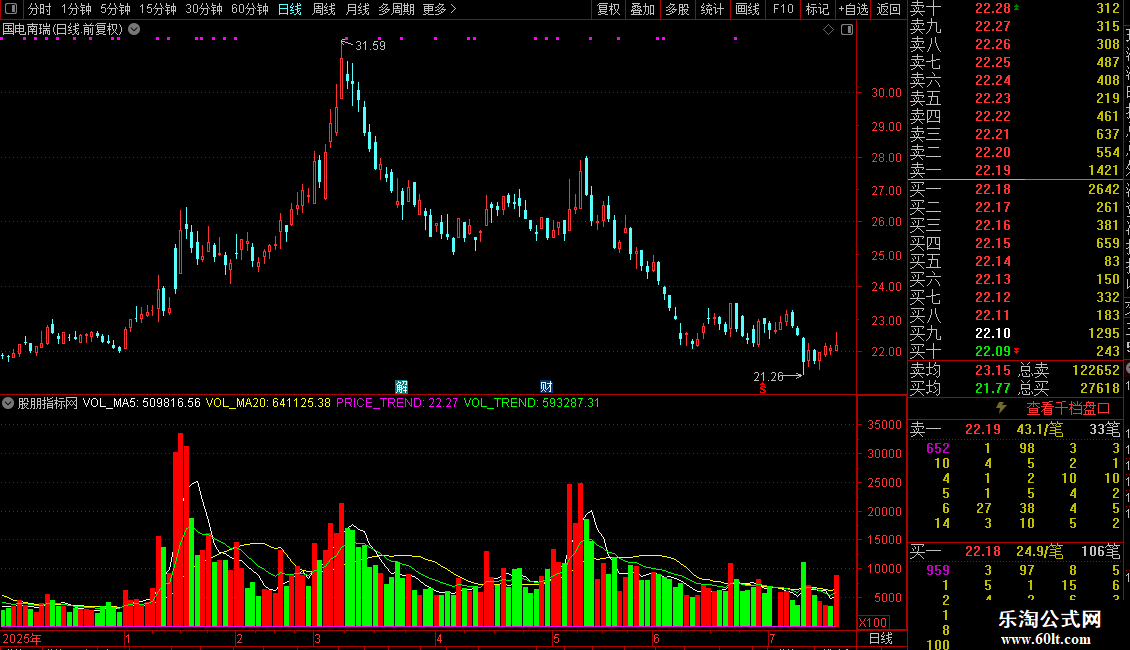Click the 21.26 low price label
This screenshot has height=650, width=1130.
point(768,376)
